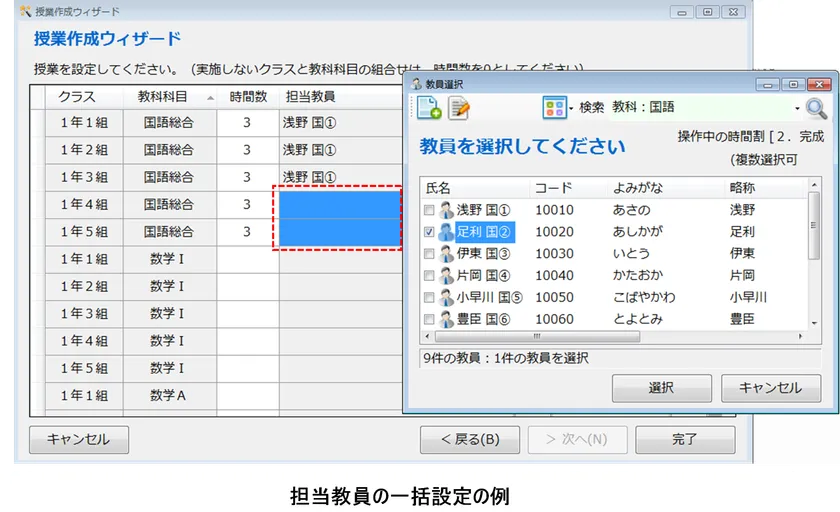
Task: Select the 担当教員 cell for 1年4組
Action: 340,204
